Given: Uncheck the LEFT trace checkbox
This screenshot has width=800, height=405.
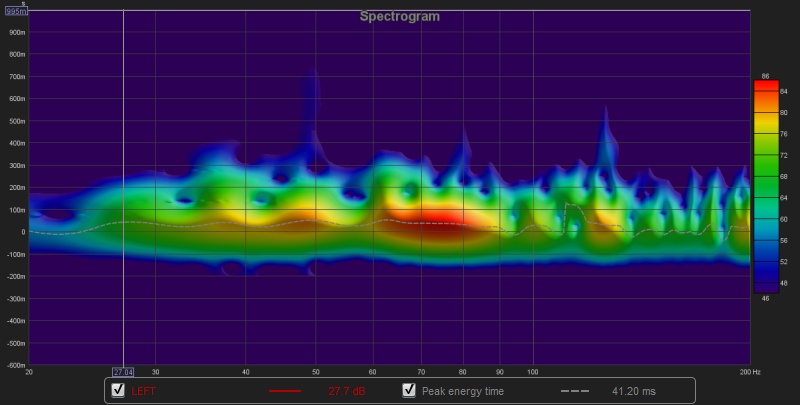Looking at the screenshot, I should click(118, 390).
